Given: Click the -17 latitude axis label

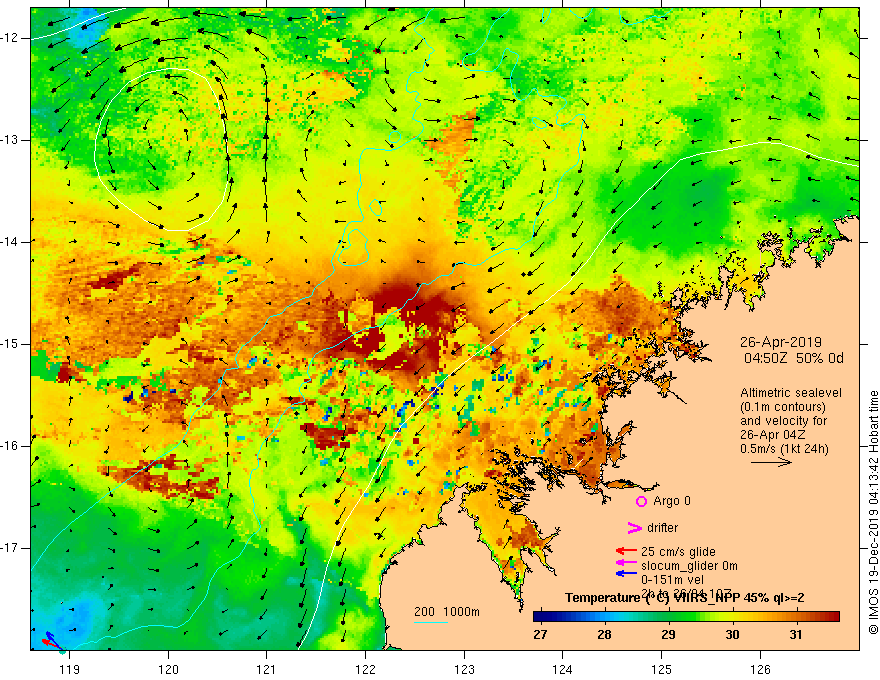Looking at the screenshot, I should click(11, 548).
